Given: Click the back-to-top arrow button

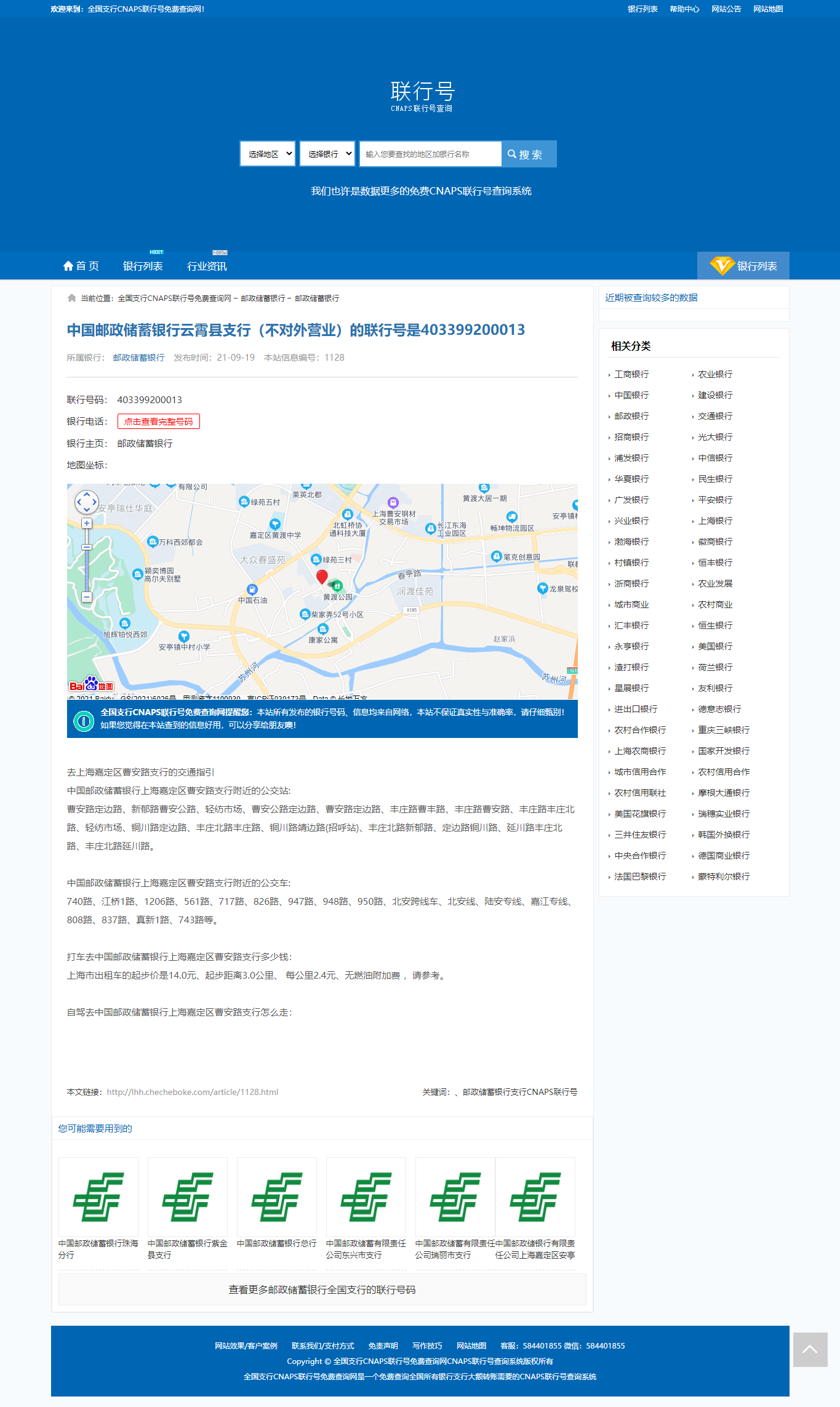Looking at the screenshot, I should [810, 1349].
